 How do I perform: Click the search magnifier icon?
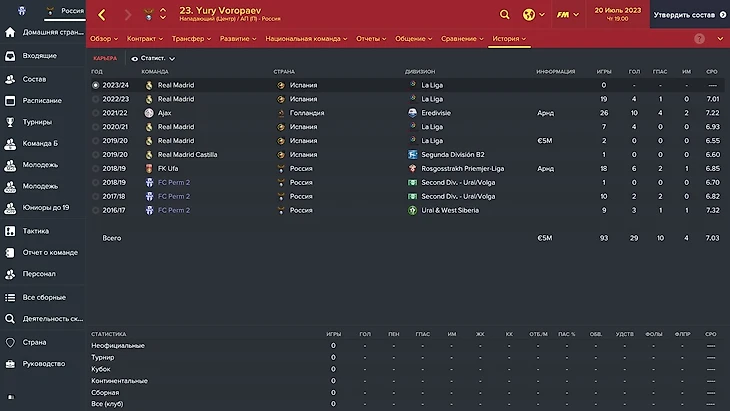coord(505,15)
